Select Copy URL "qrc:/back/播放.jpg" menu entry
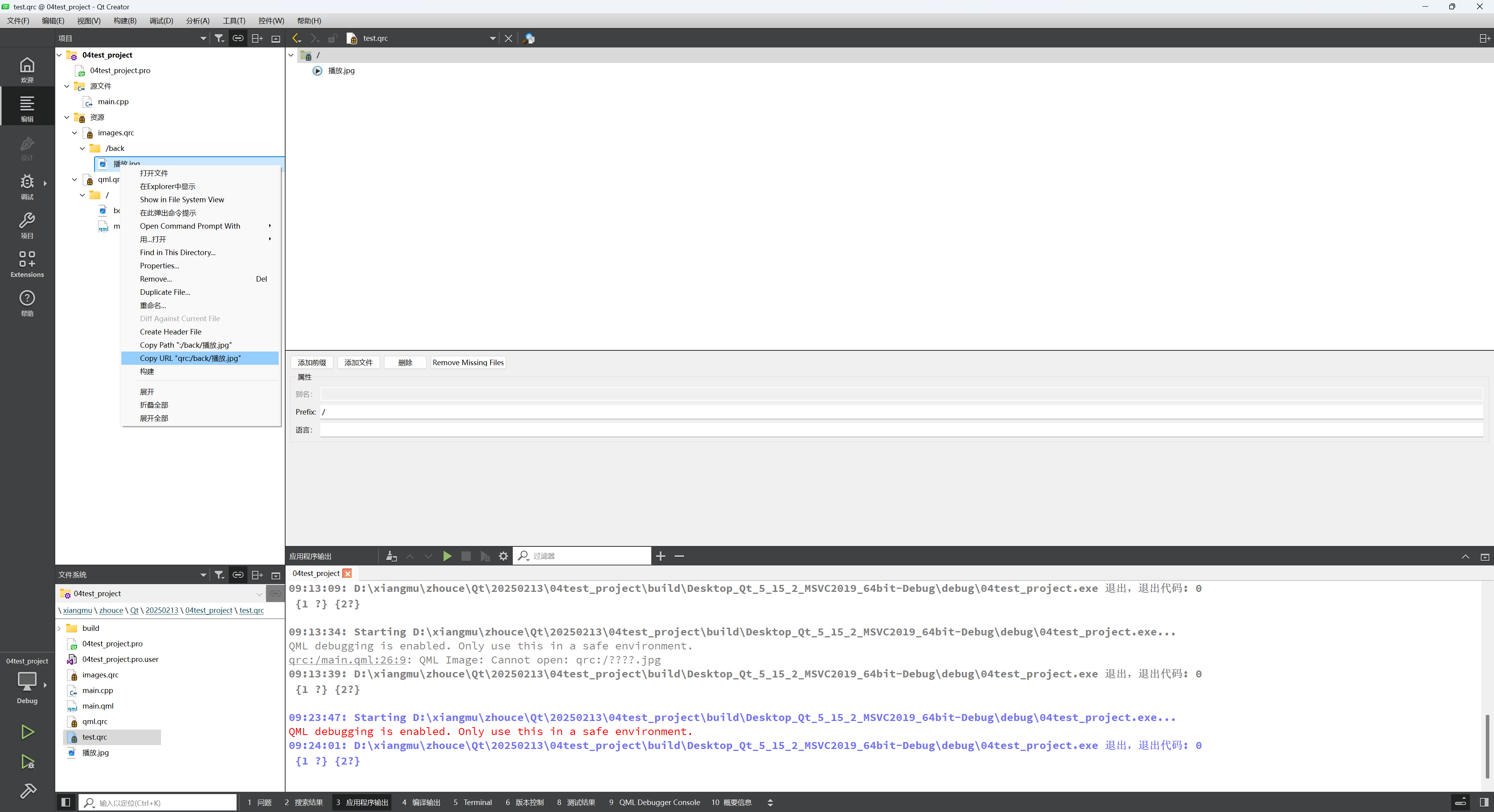Screen dimensions: 1494x812 [x=190, y=358]
